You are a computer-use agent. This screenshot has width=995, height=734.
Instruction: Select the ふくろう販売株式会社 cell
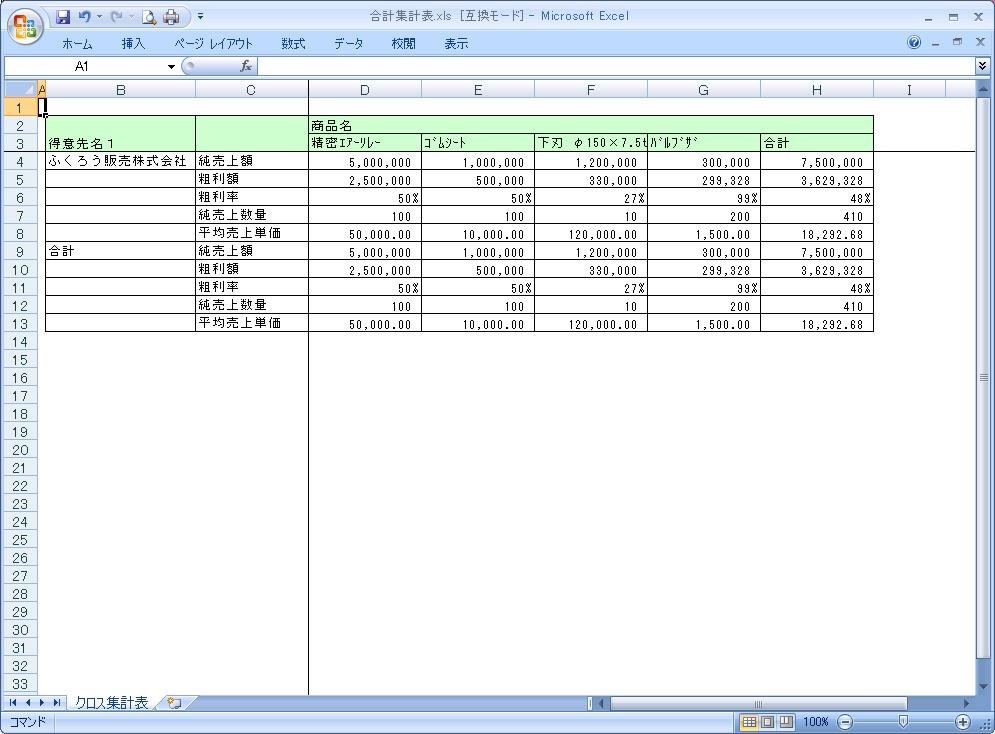(x=121, y=161)
